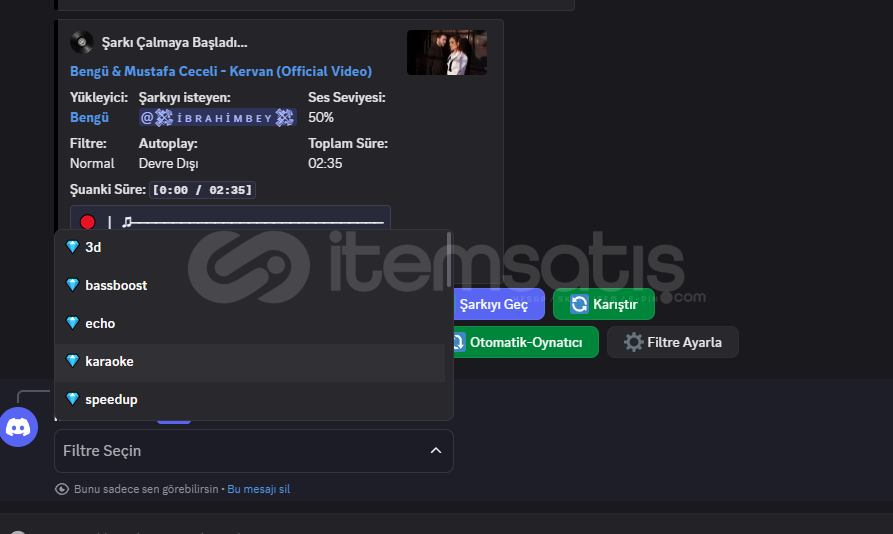Image resolution: width=893 pixels, height=534 pixels.
Task: Open the Bengü uploader link
Action: 89,117
